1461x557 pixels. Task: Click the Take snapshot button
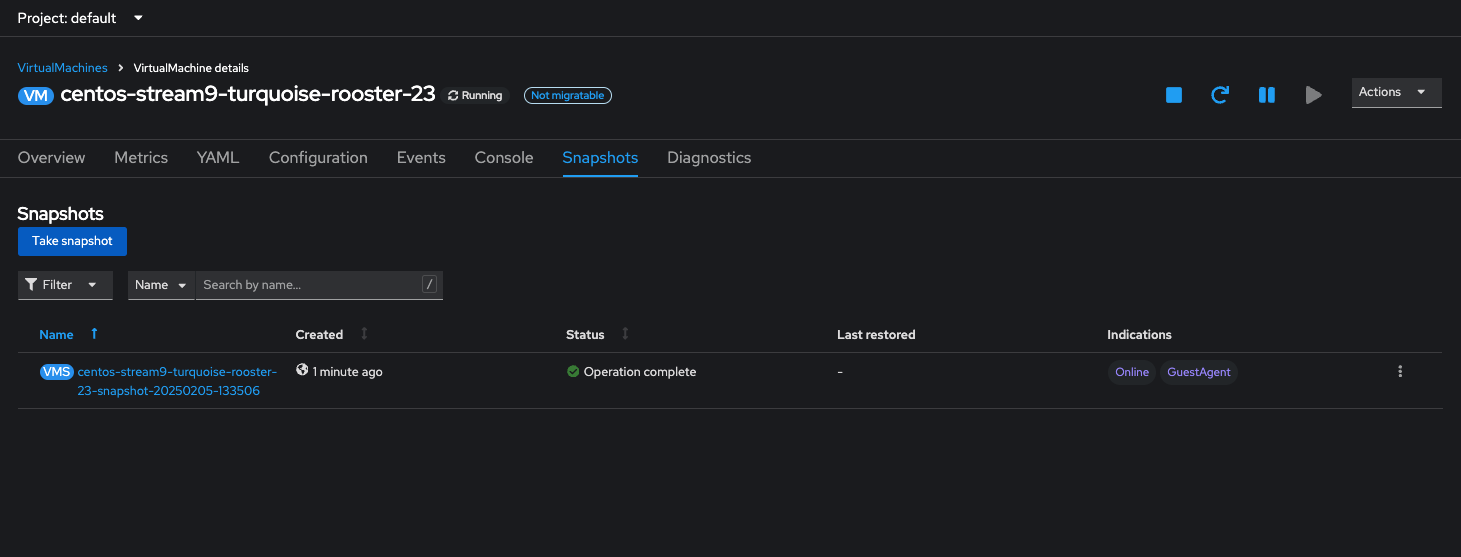pos(72,241)
